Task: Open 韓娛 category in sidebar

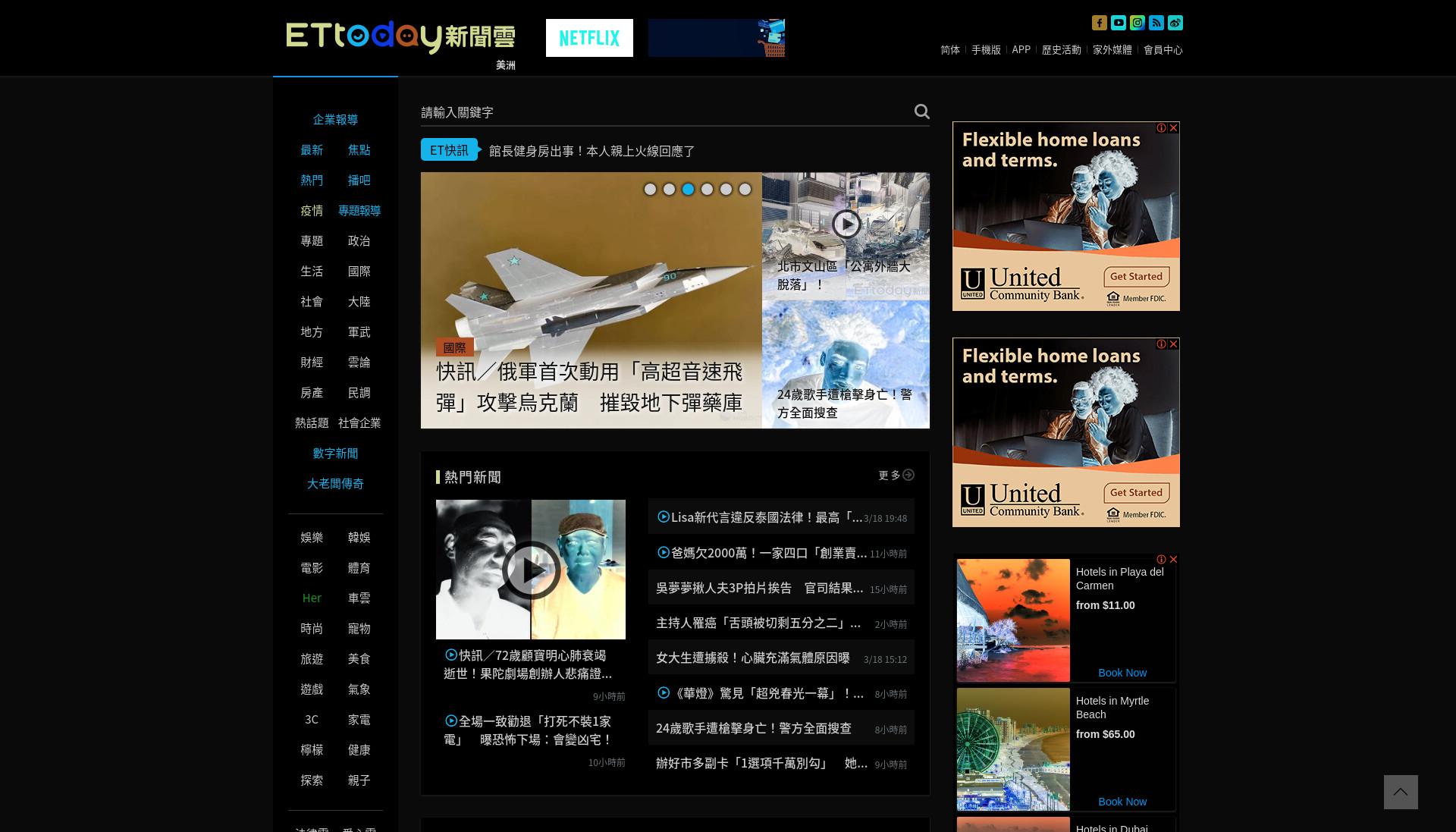Action: click(x=359, y=538)
